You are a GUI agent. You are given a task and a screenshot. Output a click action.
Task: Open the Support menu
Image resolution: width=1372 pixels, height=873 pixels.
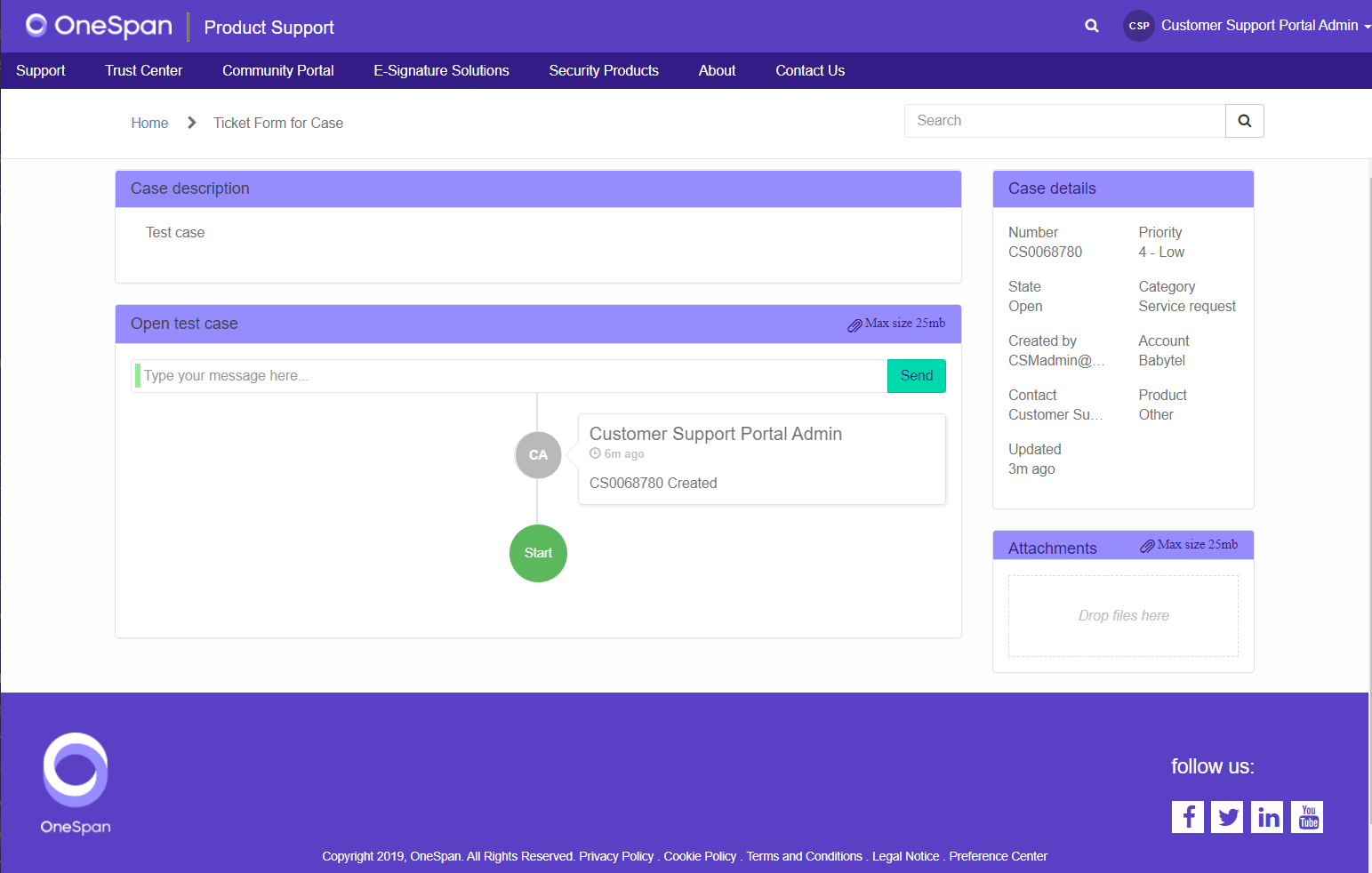[40, 70]
